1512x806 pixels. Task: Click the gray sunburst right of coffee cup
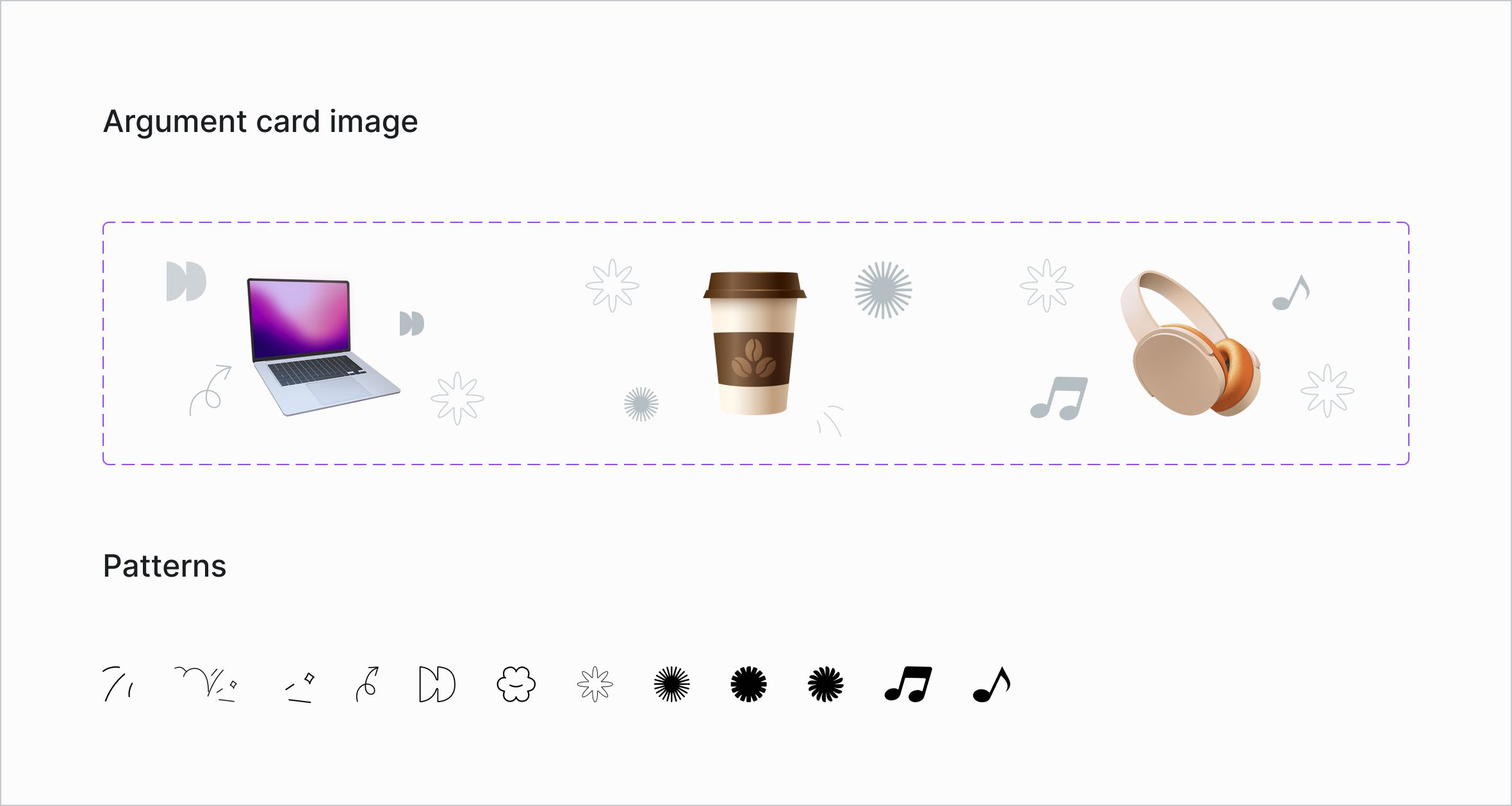point(883,290)
